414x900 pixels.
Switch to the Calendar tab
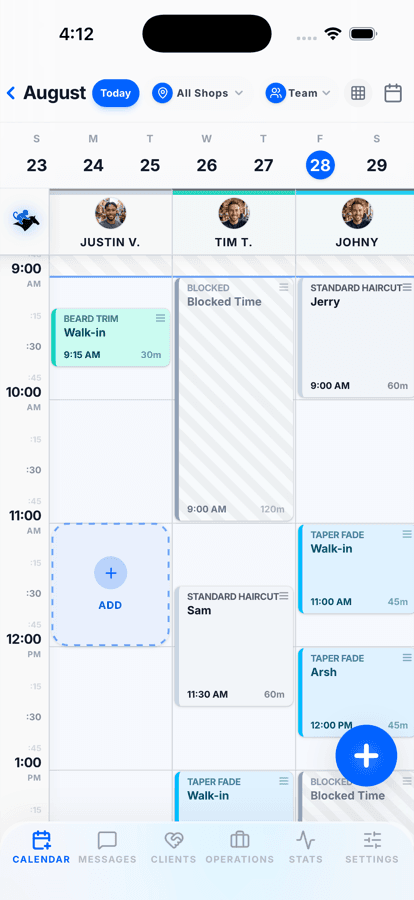41,848
